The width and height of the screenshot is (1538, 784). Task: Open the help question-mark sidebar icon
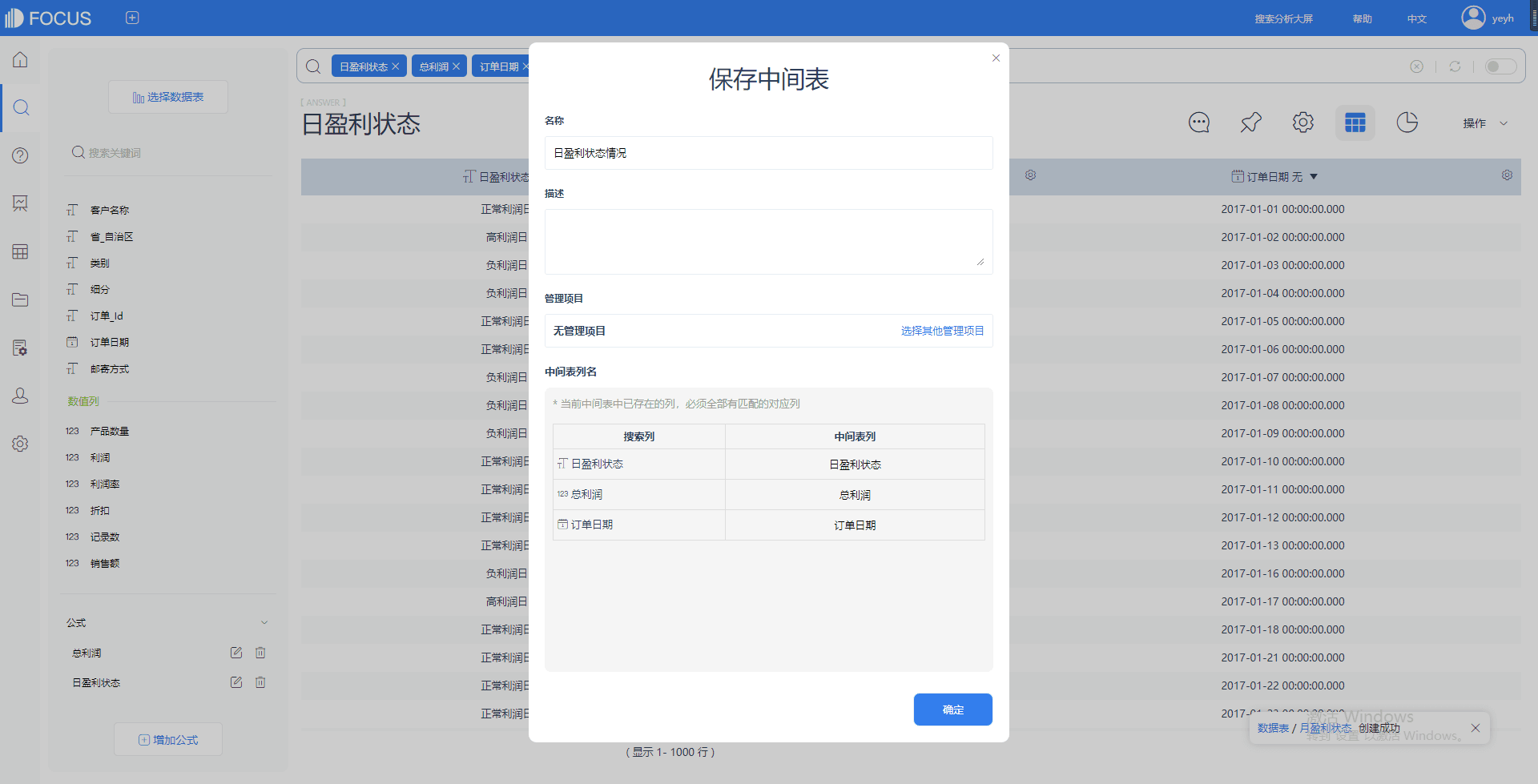pos(21,155)
